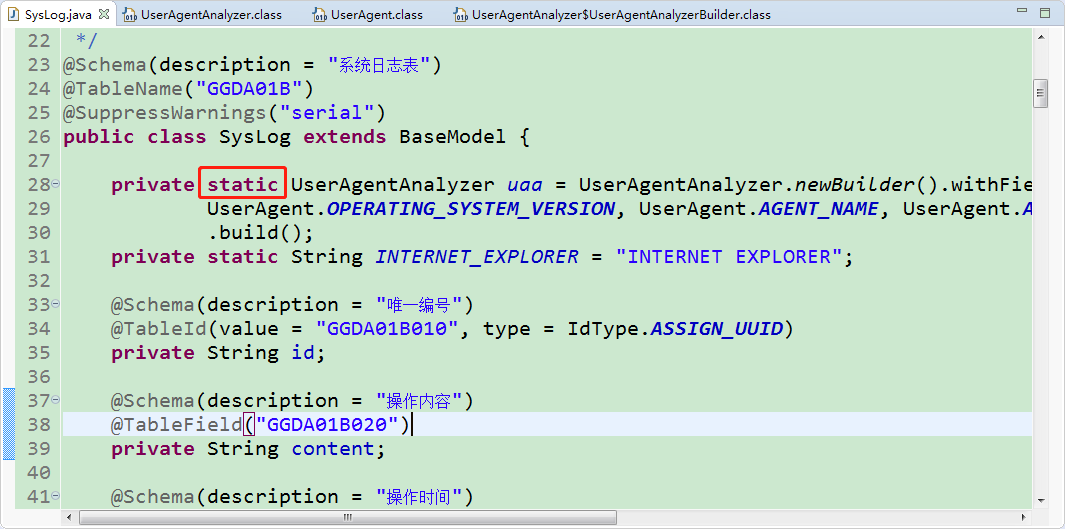Click OPERATING_SYSTEM_VERSION on line 29
1065x529 pixels.
click(471, 208)
